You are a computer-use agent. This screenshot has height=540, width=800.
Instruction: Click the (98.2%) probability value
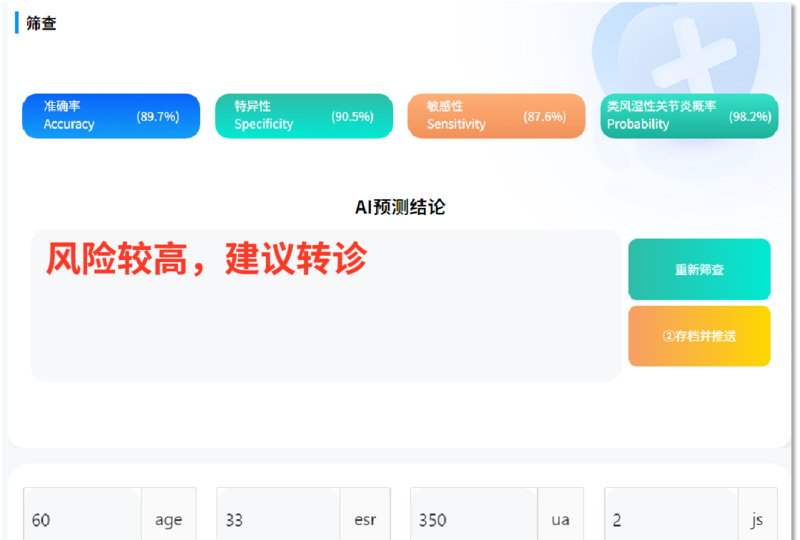pyautogui.click(x=750, y=116)
